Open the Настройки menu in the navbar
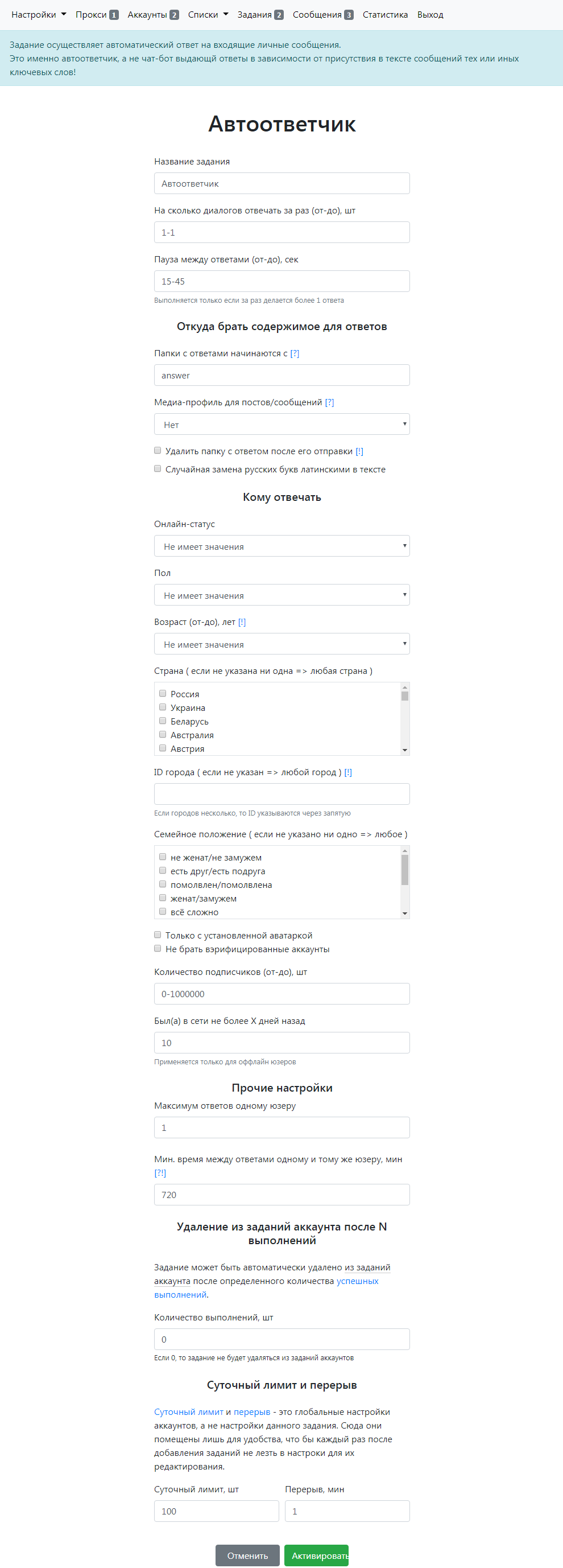563x1568 pixels. pyautogui.click(x=38, y=15)
